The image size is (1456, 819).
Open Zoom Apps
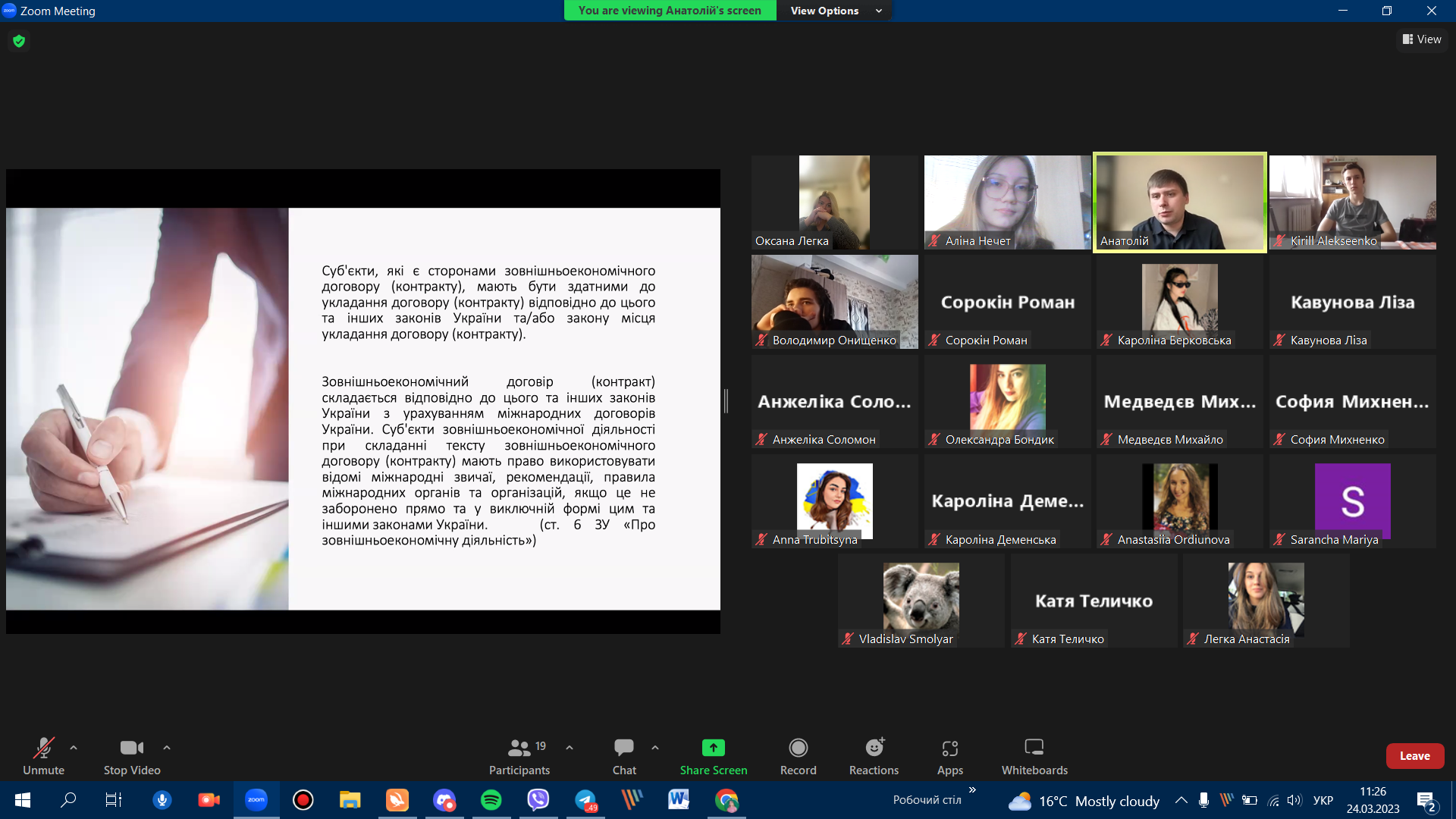950,756
